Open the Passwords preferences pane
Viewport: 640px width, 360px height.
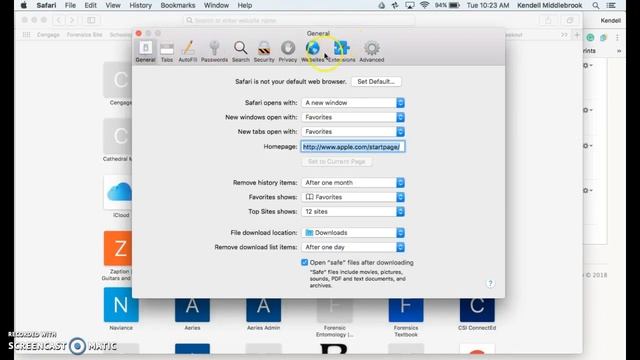coord(214,51)
